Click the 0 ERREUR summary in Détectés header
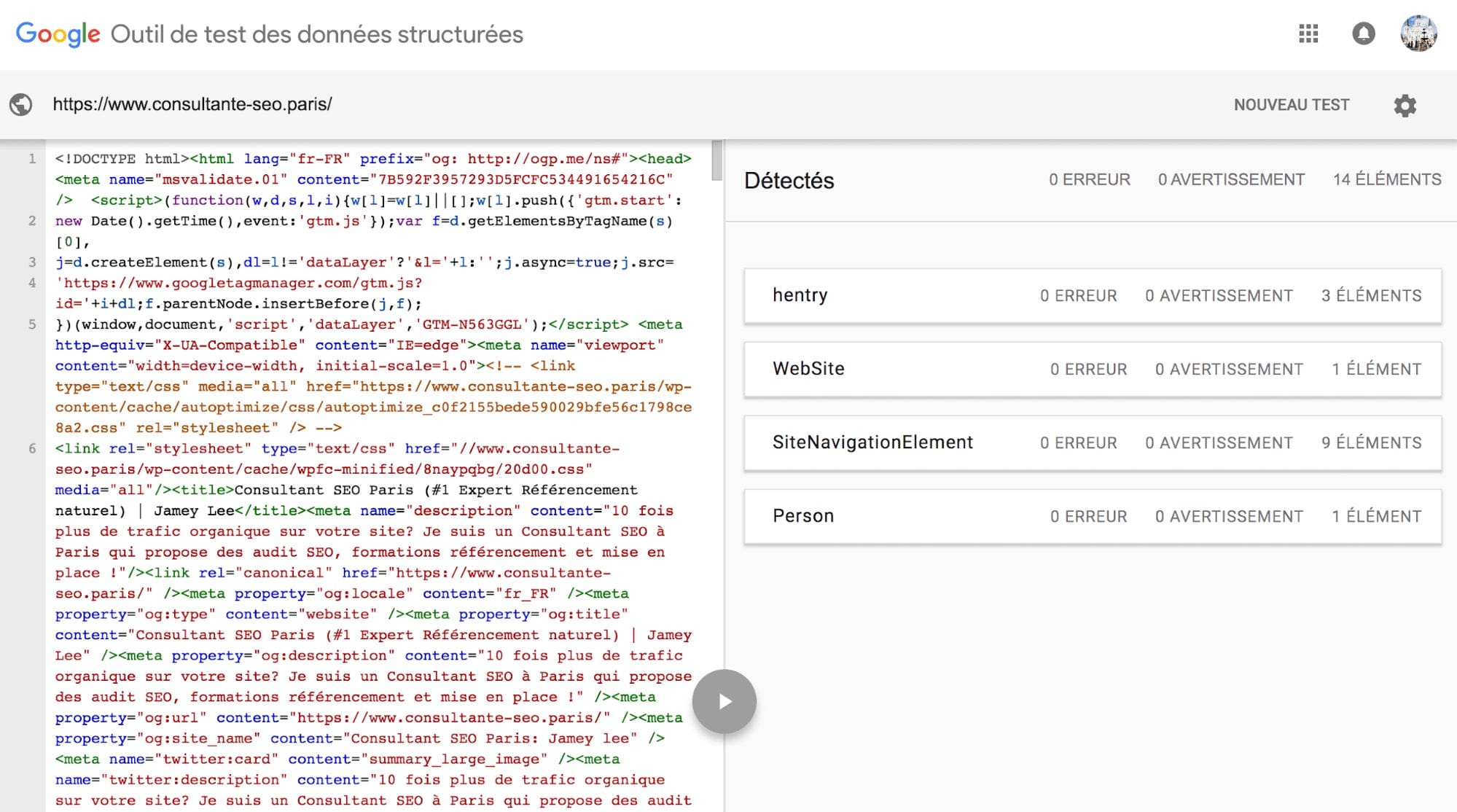The height and width of the screenshot is (812, 1457). pyautogui.click(x=1089, y=180)
